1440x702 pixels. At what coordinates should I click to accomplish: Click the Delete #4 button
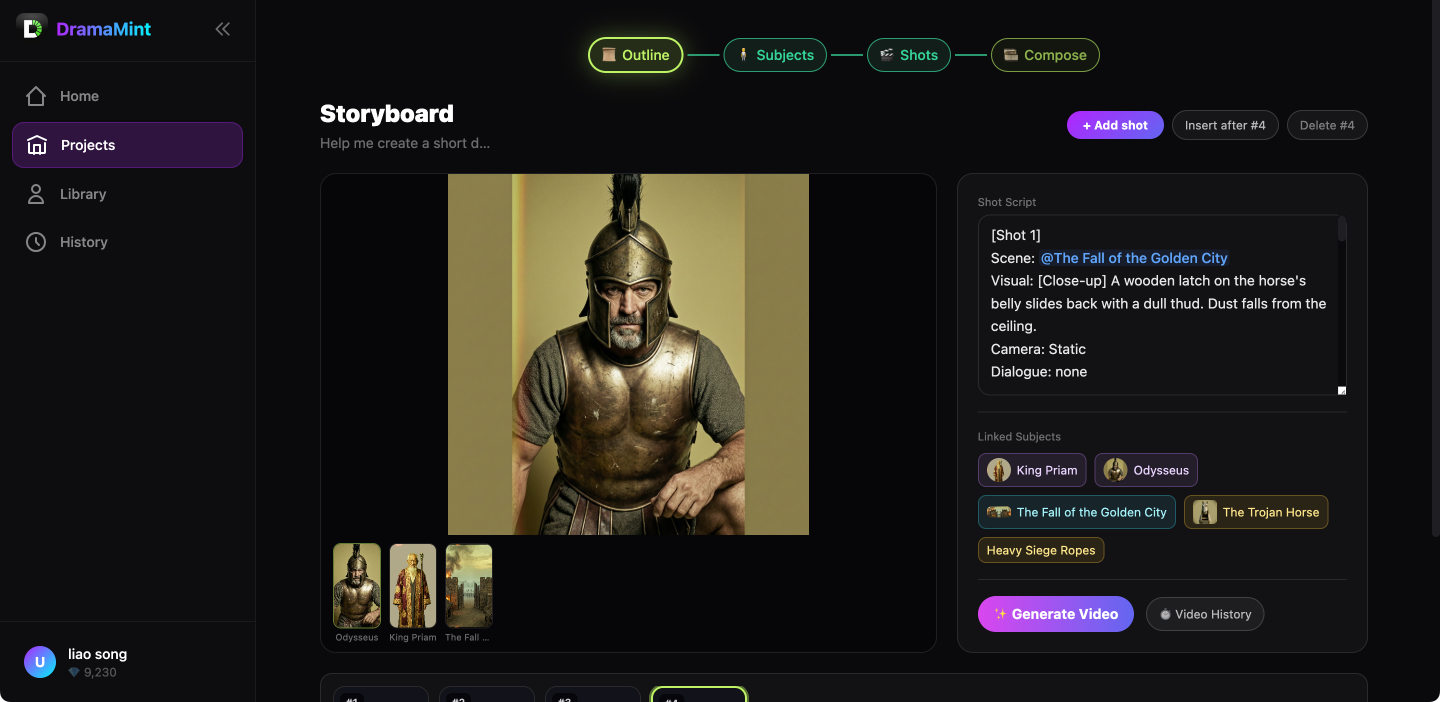click(1327, 125)
